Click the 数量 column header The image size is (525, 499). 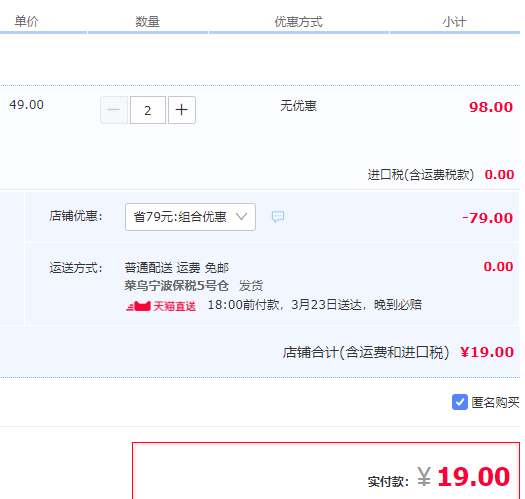147,22
